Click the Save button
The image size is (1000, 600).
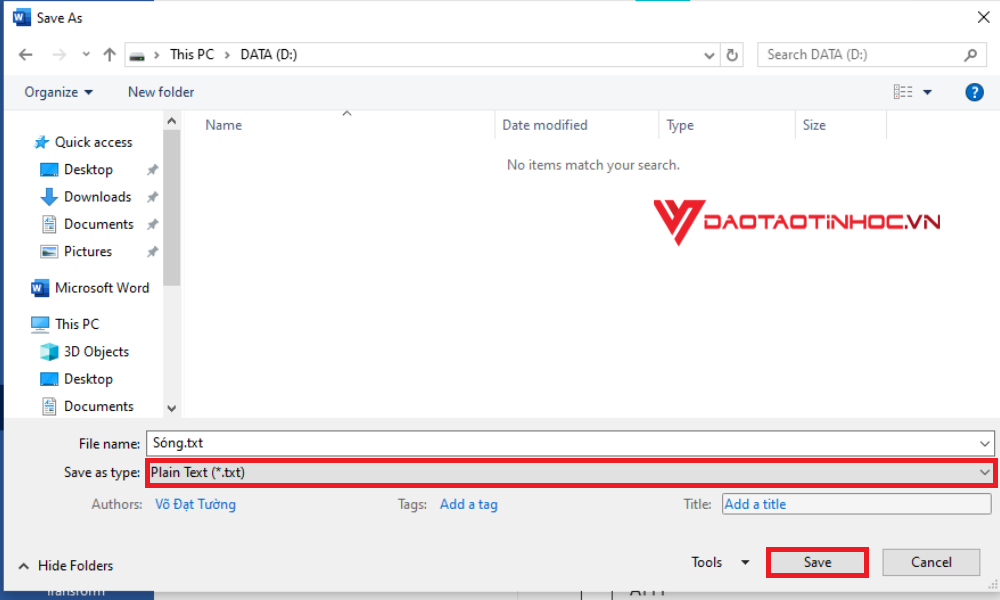click(817, 562)
